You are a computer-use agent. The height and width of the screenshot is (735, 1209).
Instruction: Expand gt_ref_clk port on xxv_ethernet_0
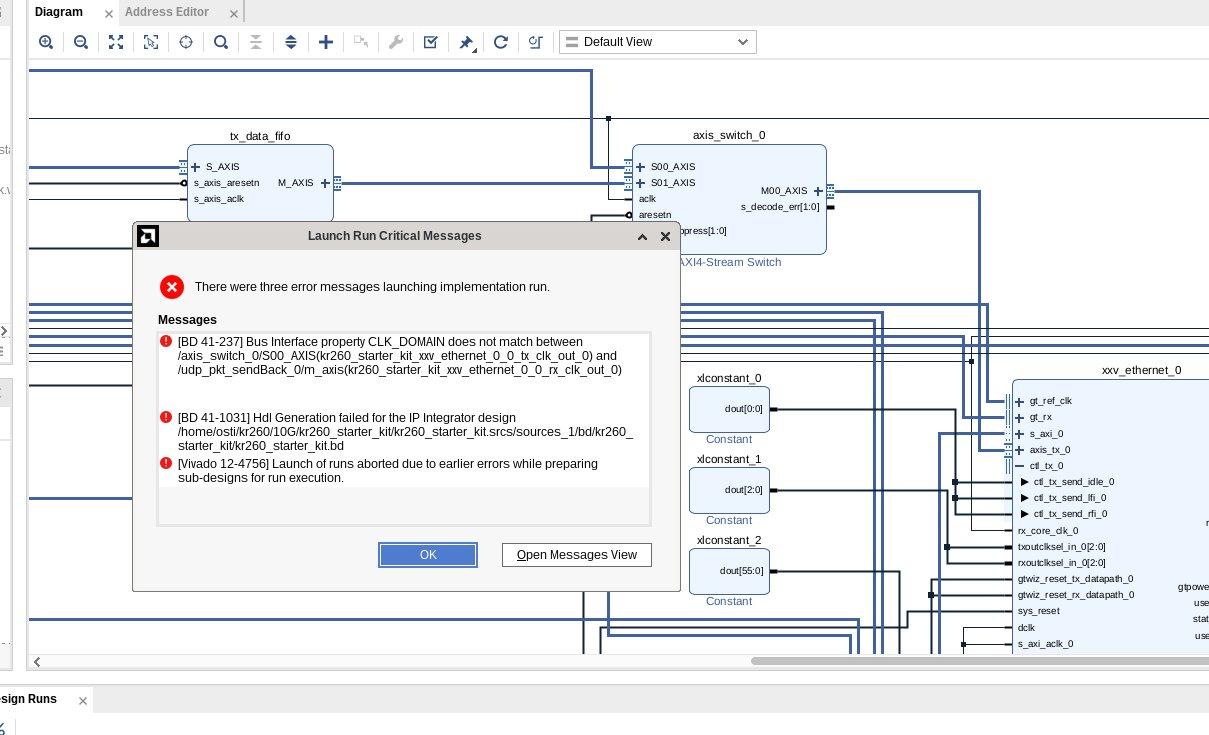(x=1019, y=401)
